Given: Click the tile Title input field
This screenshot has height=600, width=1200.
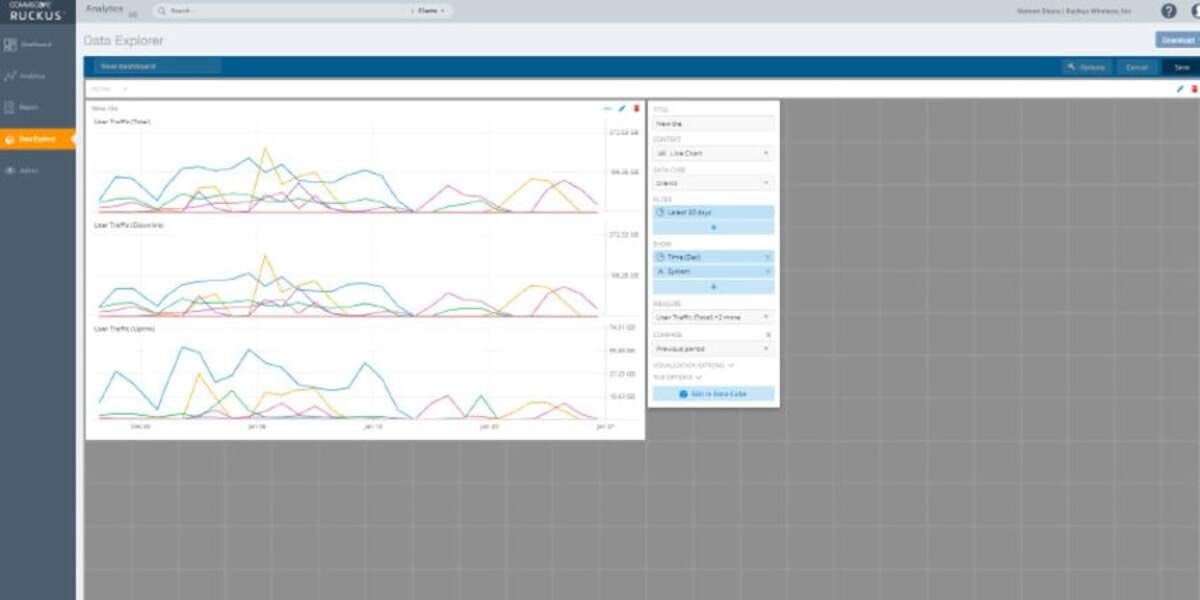Looking at the screenshot, I should tap(713, 123).
